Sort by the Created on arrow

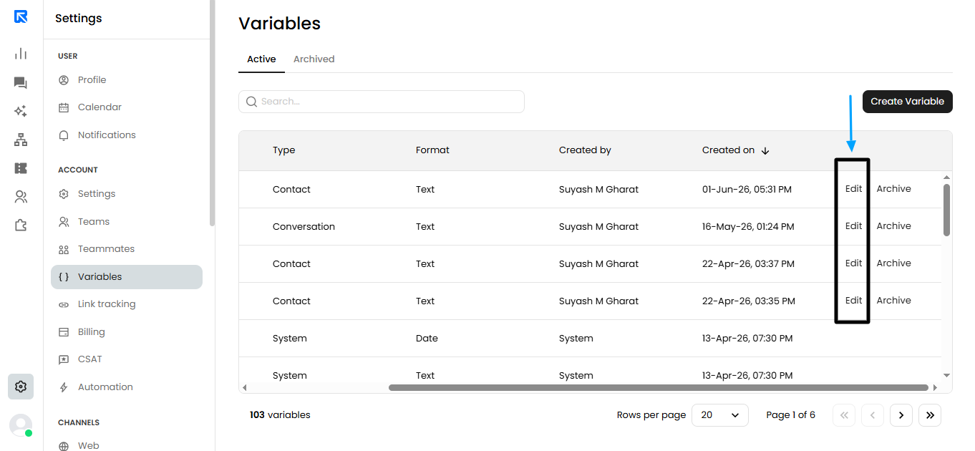765,151
